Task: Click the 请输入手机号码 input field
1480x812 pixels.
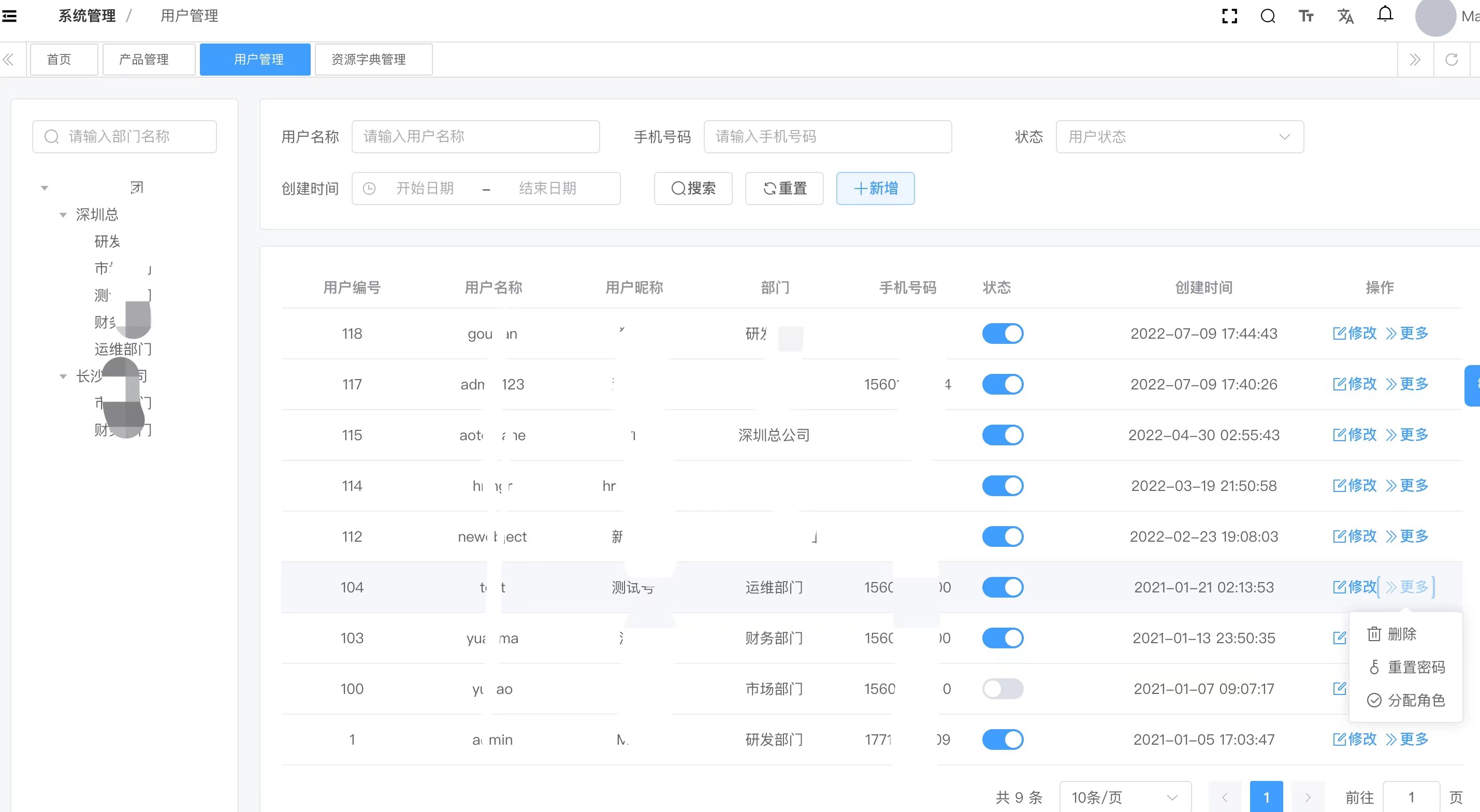Action: point(828,137)
